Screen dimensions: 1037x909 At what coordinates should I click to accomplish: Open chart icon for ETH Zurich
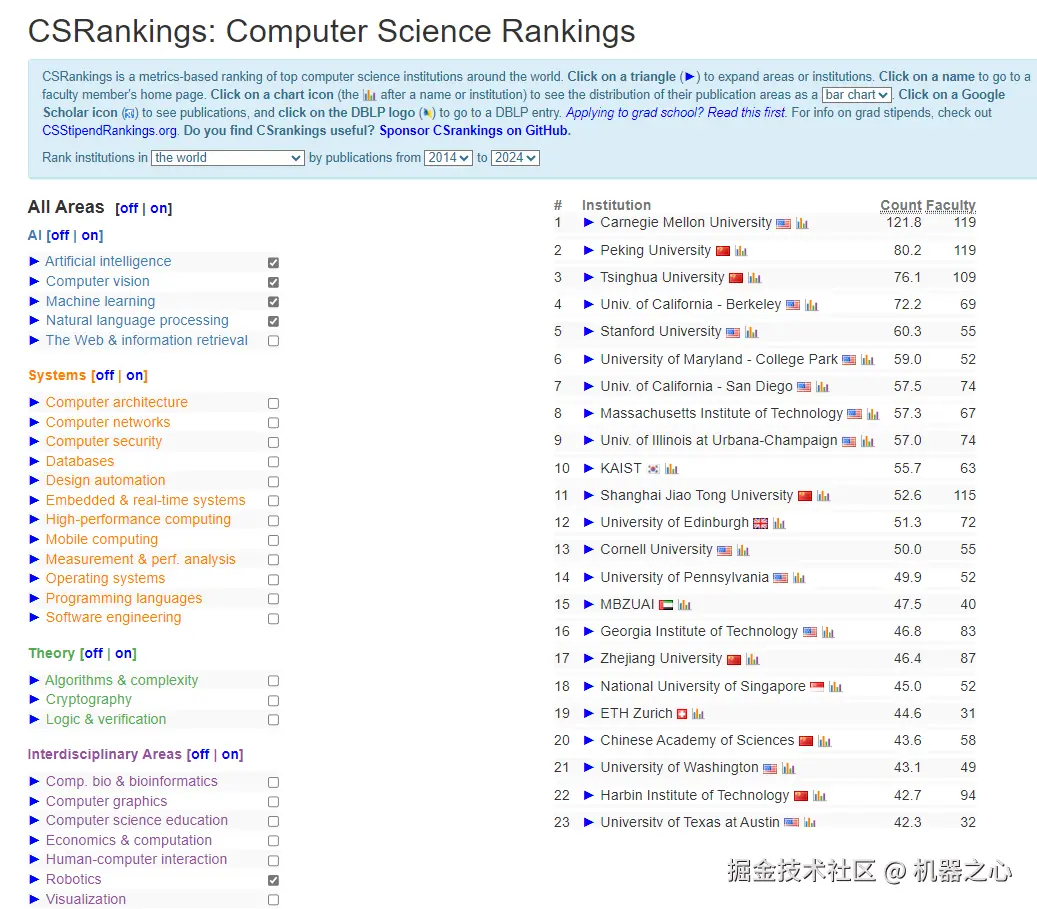click(698, 714)
